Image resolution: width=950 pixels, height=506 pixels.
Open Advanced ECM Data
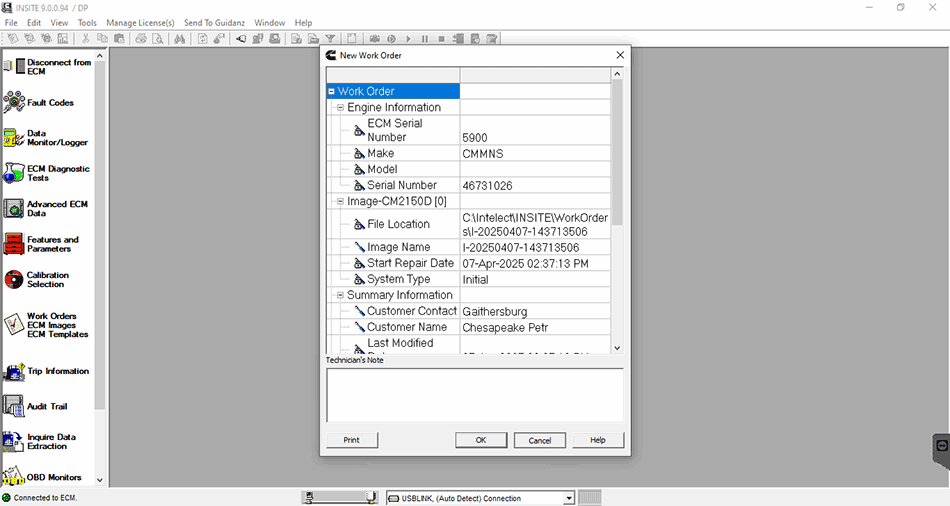[45, 208]
